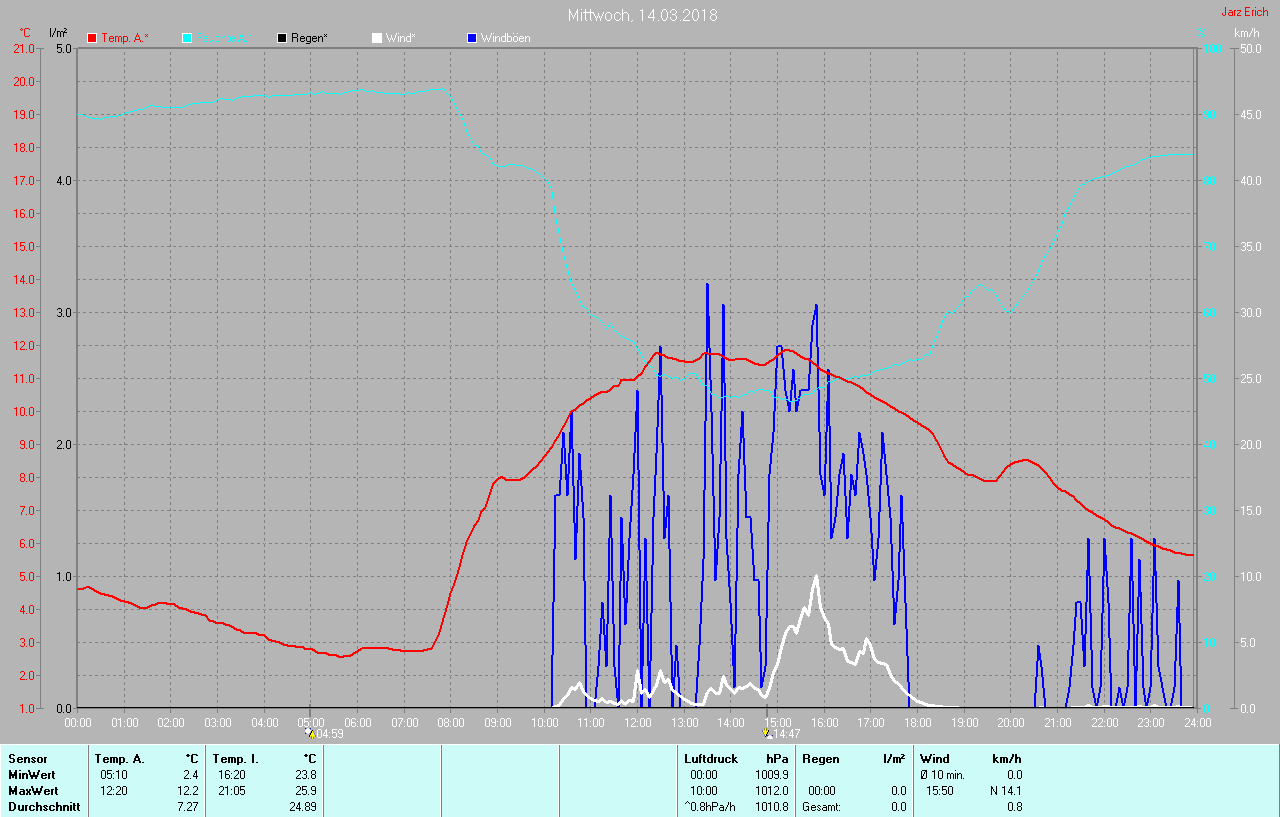
Task: Click the pressure trend "^0.8hPa/h"
Action: pyautogui.click(x=710, y=807)
